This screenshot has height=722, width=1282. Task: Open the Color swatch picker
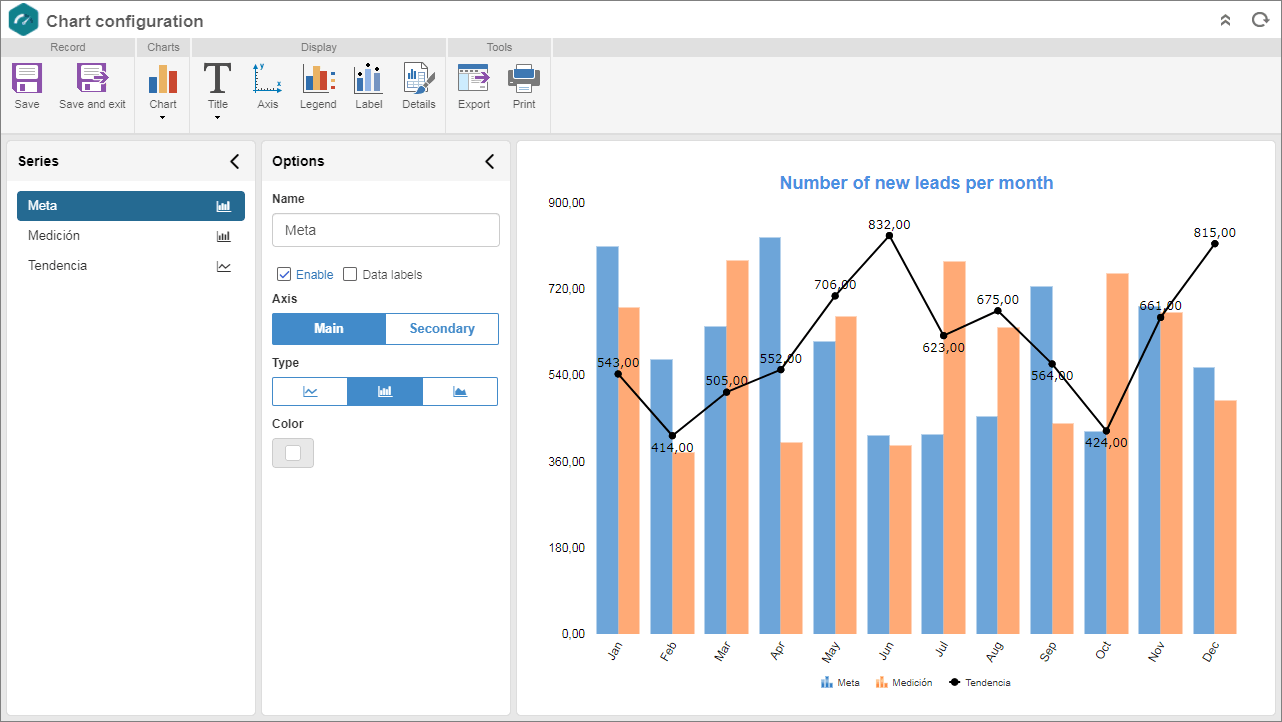coord(293,453)
